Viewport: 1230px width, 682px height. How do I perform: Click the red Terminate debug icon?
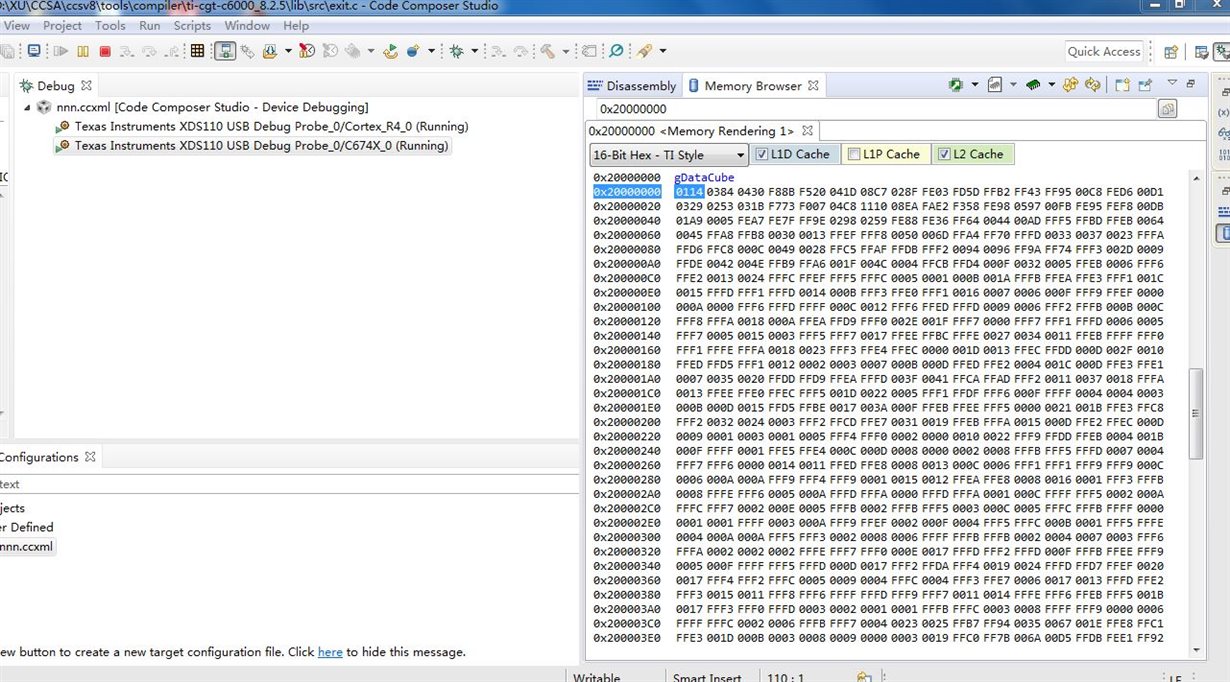pos(105,51)
